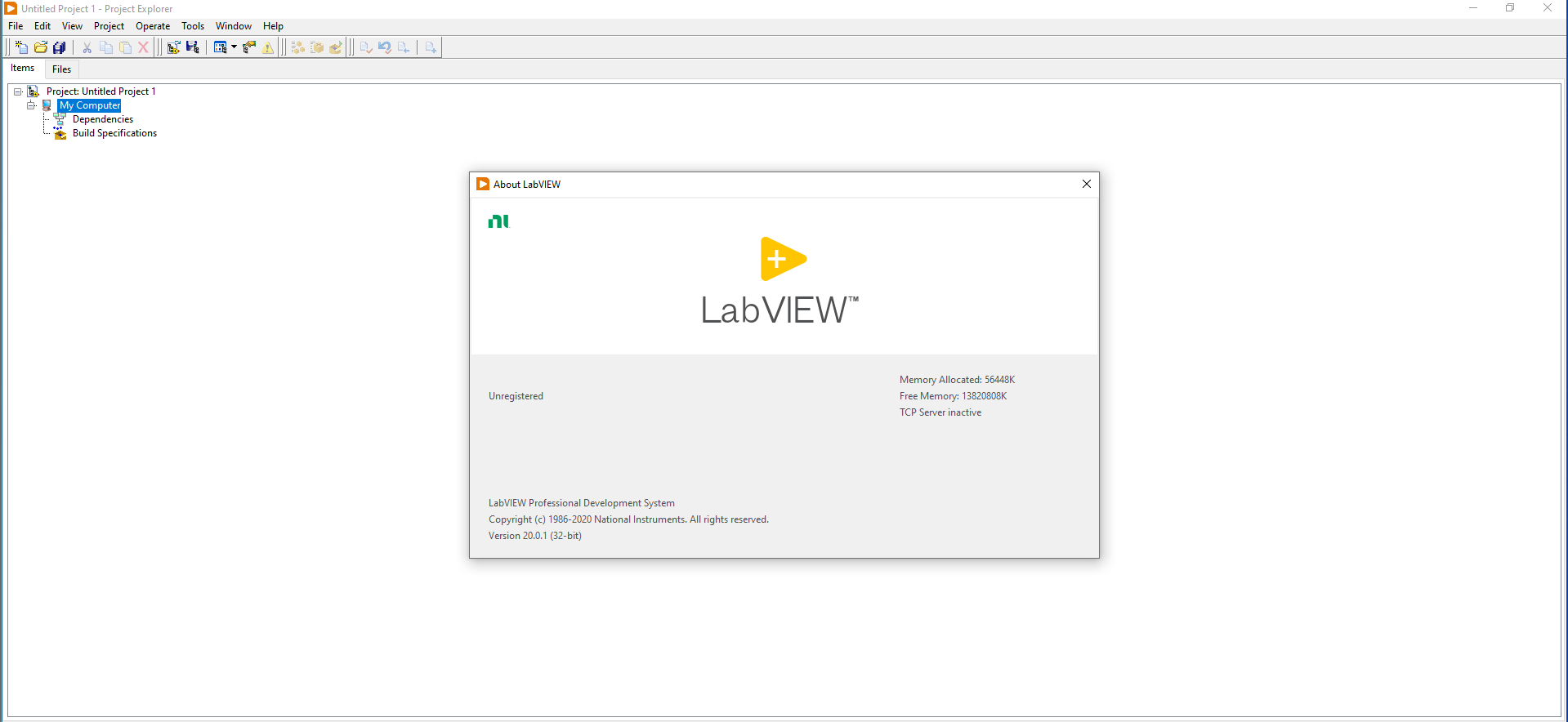The height and width of the screenshot is (722, 1568).
Task: Close the About LabVIEW dialog
Action: click(1087, 184)
